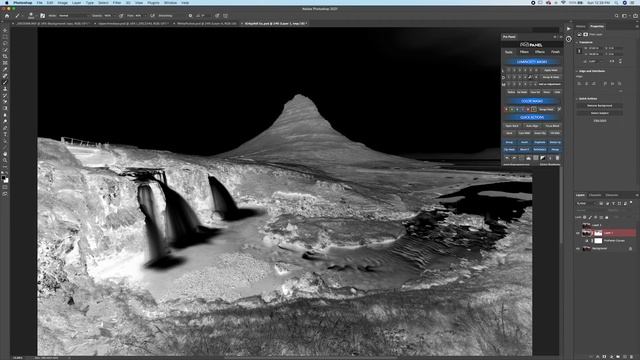Viewport: 640px width, 360px height.
Task: Collapse the Transform section in Properties
Action: [577, 42]
